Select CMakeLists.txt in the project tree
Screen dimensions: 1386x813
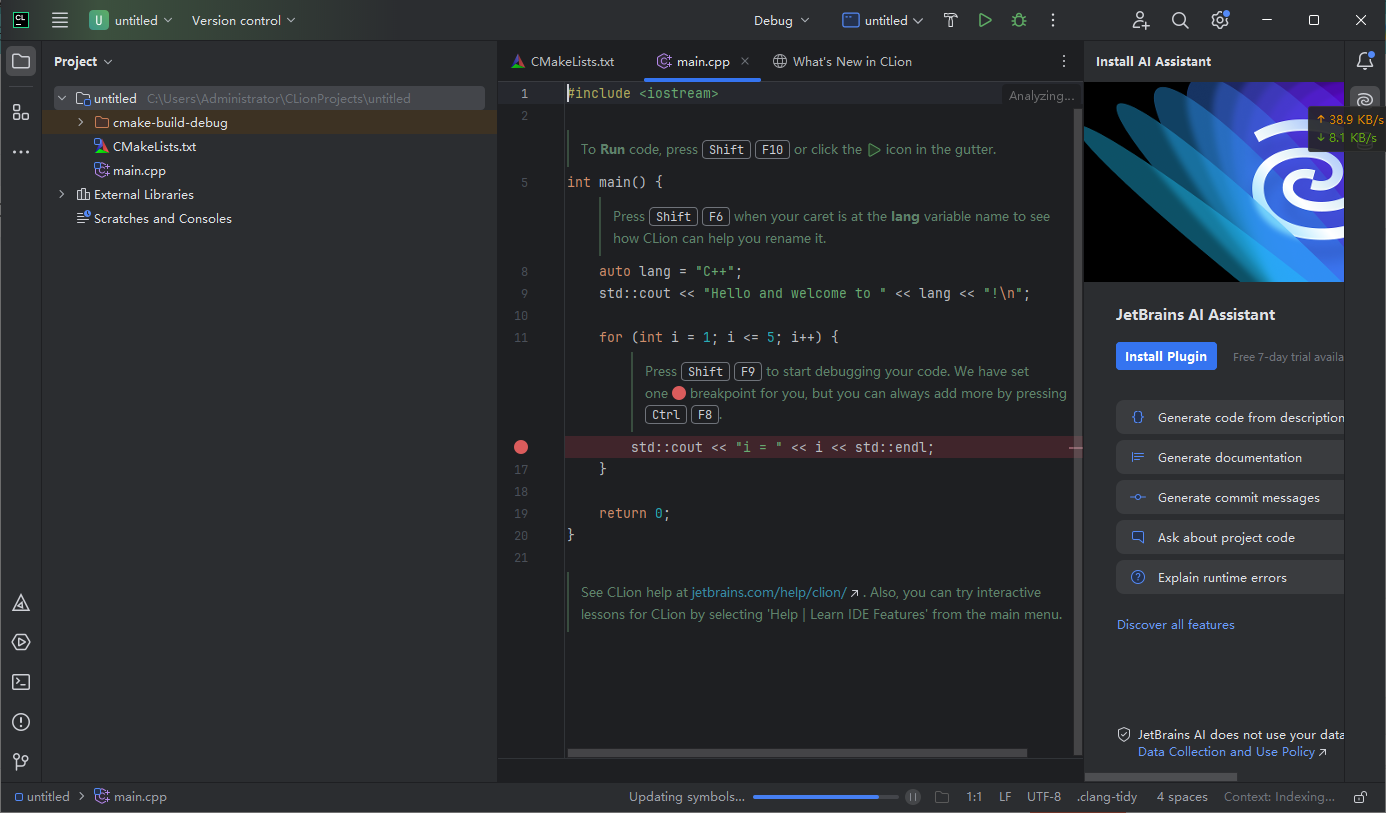(154, 147)
